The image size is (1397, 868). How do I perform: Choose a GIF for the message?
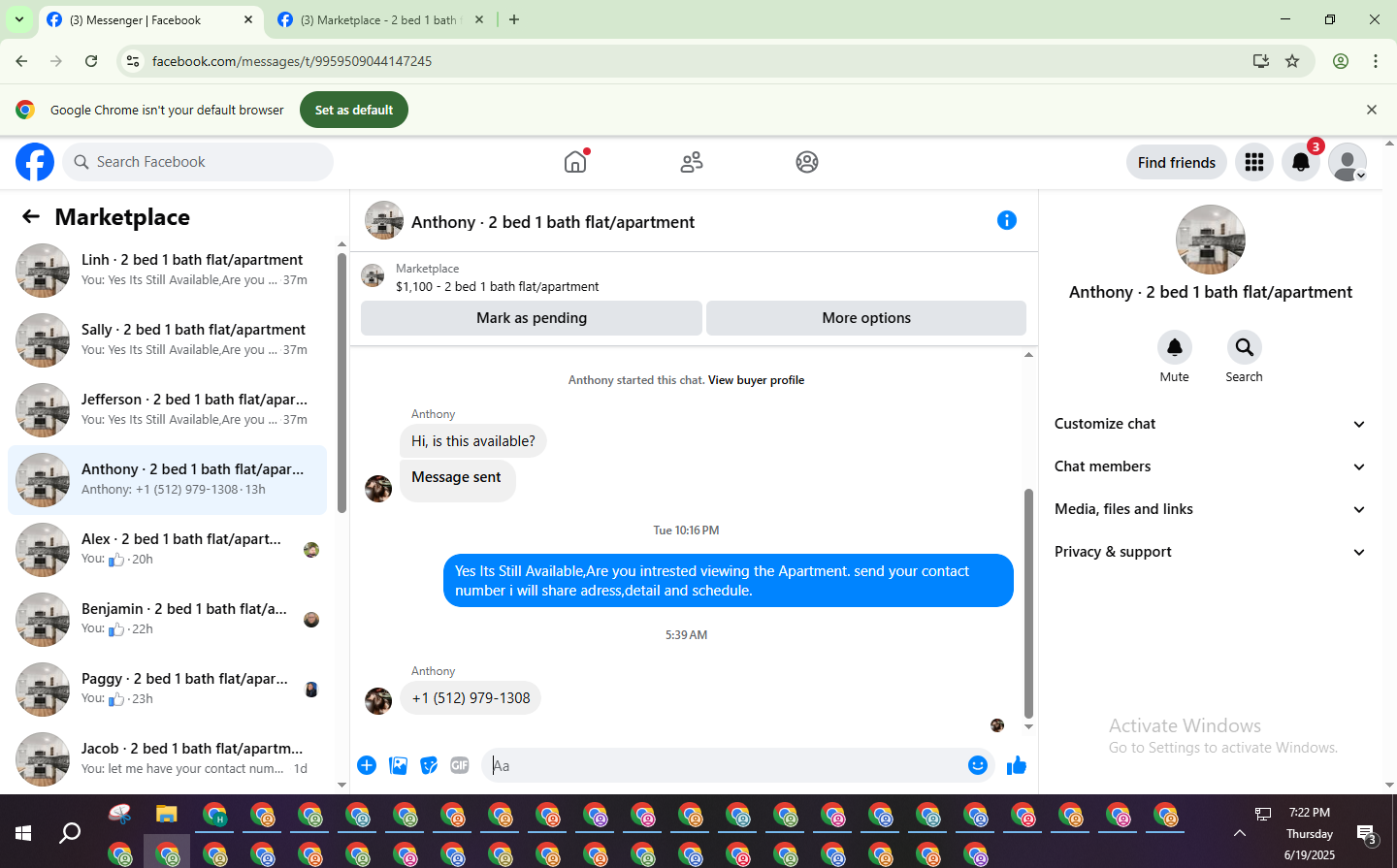[460, 765]
